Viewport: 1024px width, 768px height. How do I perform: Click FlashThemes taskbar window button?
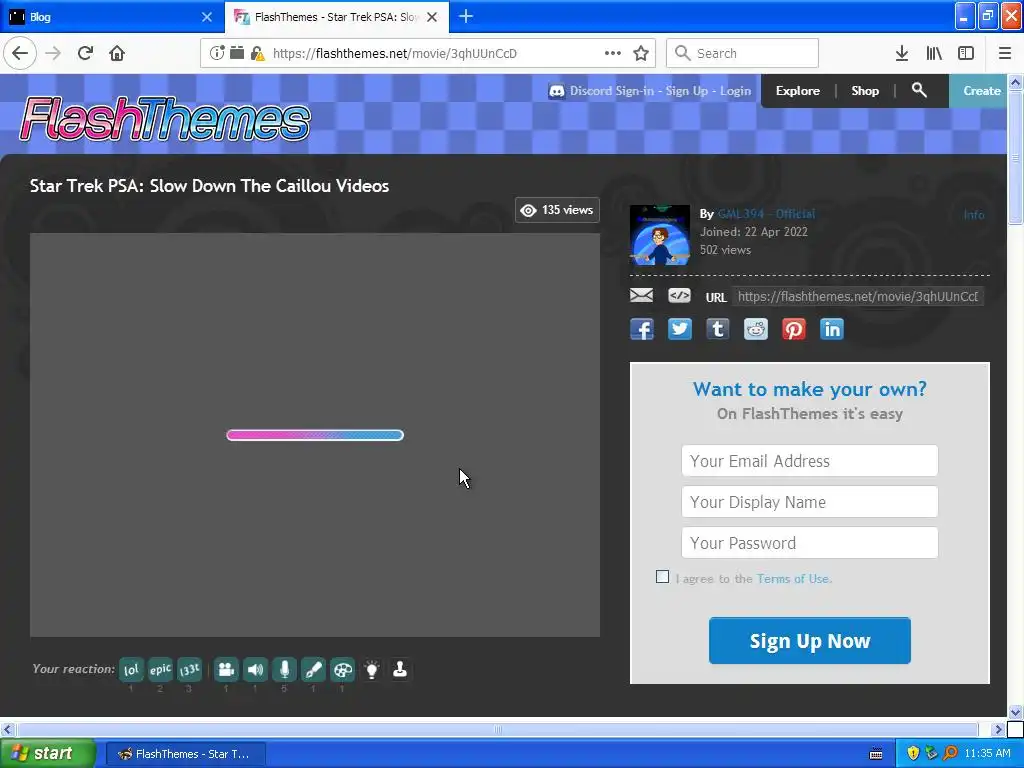pos(185,754)
